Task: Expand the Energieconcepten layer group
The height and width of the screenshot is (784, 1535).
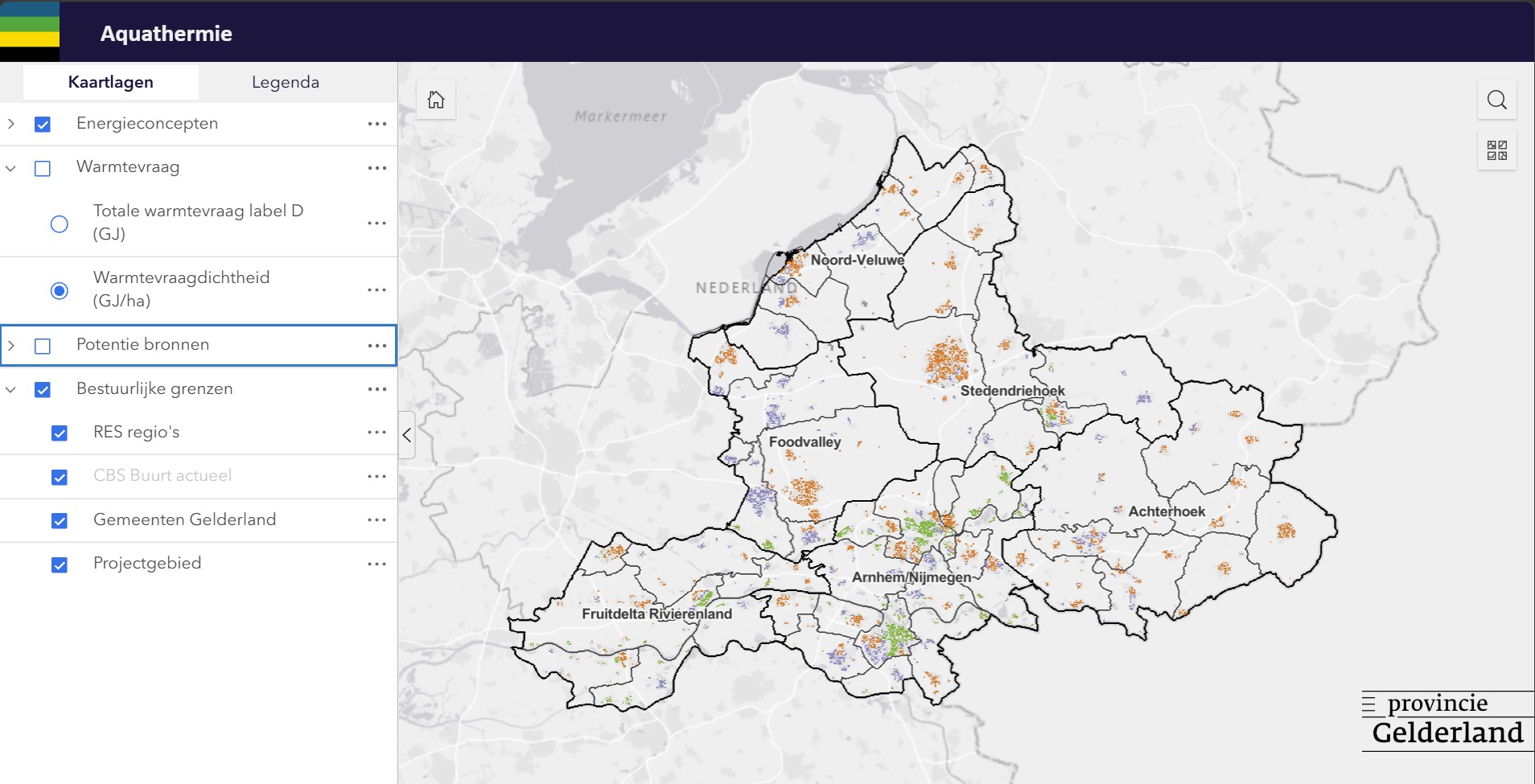Action: tap(11, 124)
